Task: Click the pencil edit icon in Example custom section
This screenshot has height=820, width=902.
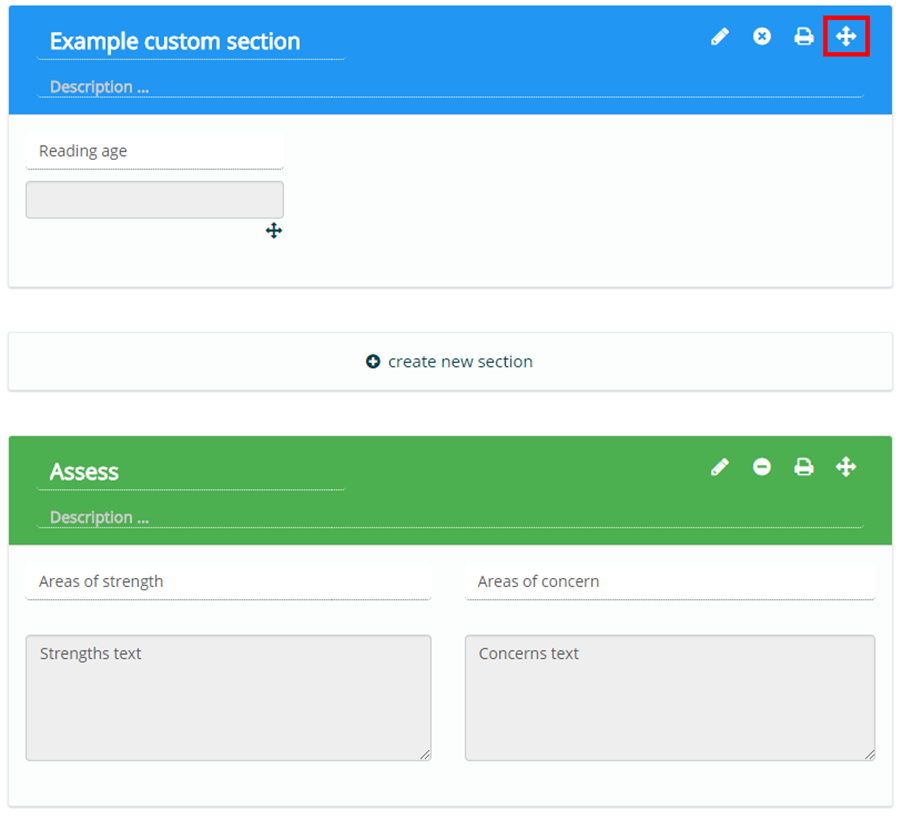Action: [x=720, y=37]
